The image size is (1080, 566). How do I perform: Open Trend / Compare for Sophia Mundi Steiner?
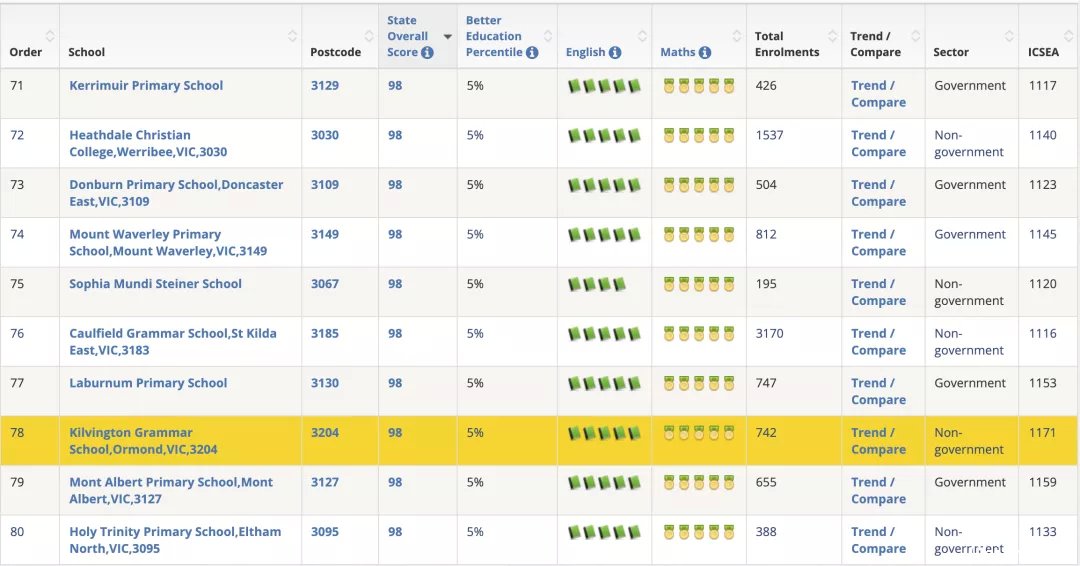pyautogui.click(x=878, y=292)
